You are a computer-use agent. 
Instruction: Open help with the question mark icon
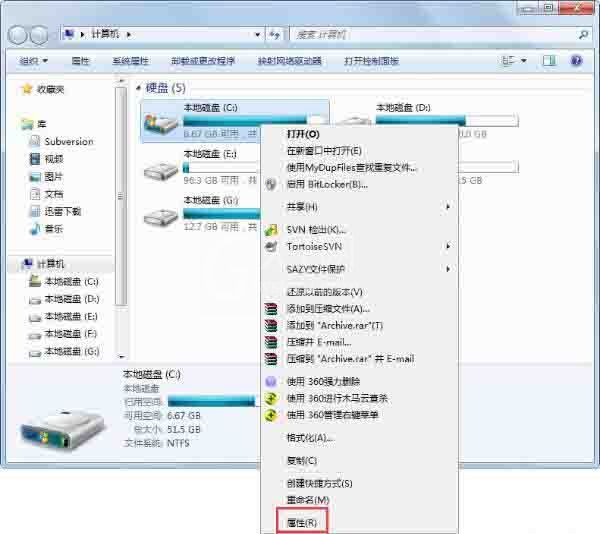point(576,60)
